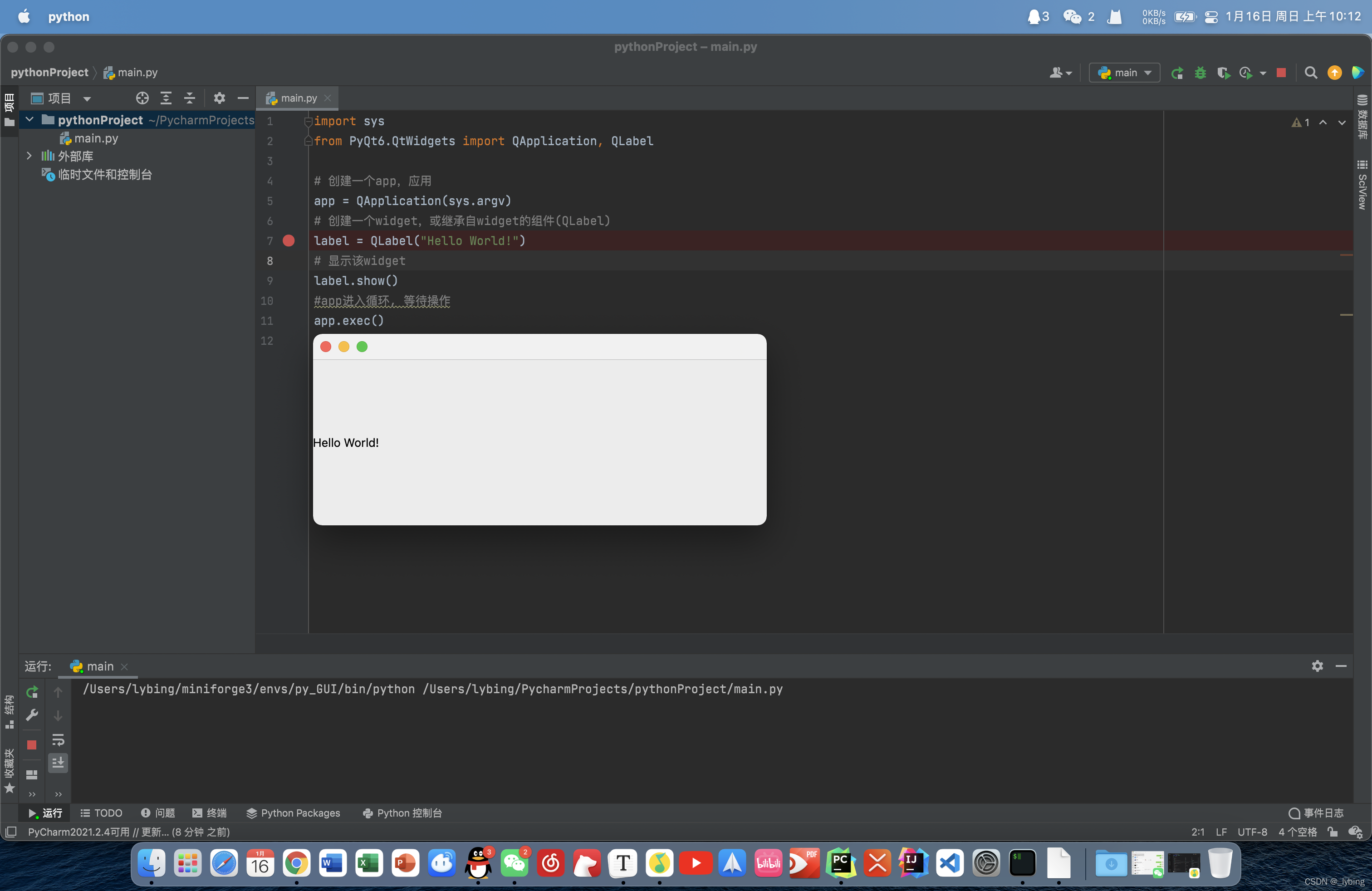Open the 终端 bottom tab

[x=209, y=813]
